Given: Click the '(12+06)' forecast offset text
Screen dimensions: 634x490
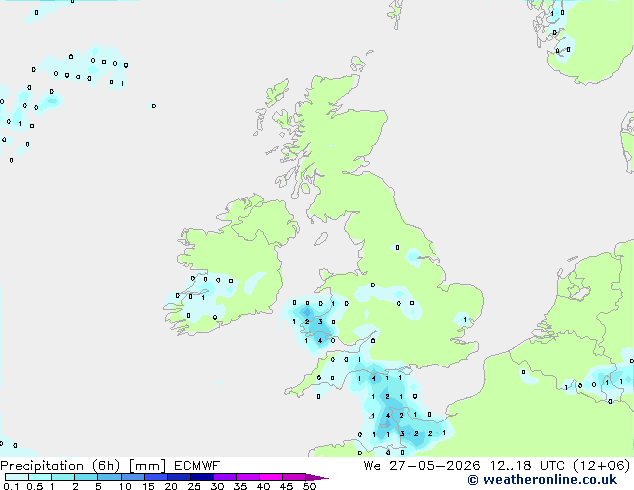Looking at the screenshot, I should coord(602,466).
